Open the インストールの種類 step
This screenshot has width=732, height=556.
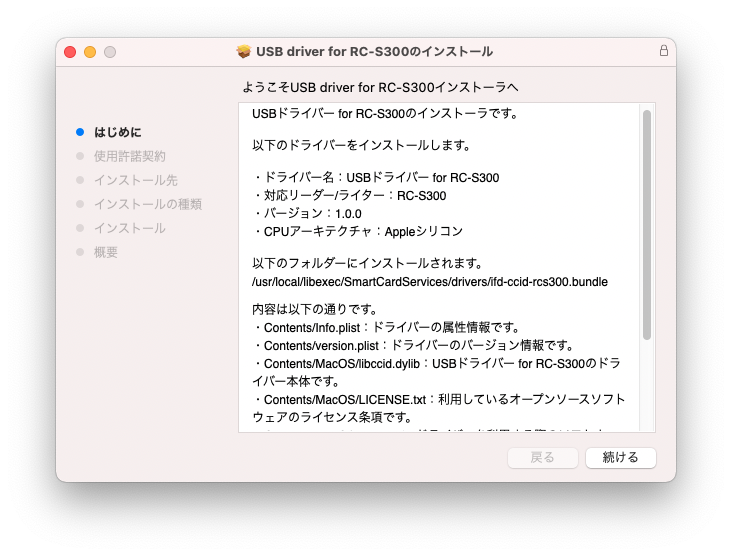[x=148, y=204]
